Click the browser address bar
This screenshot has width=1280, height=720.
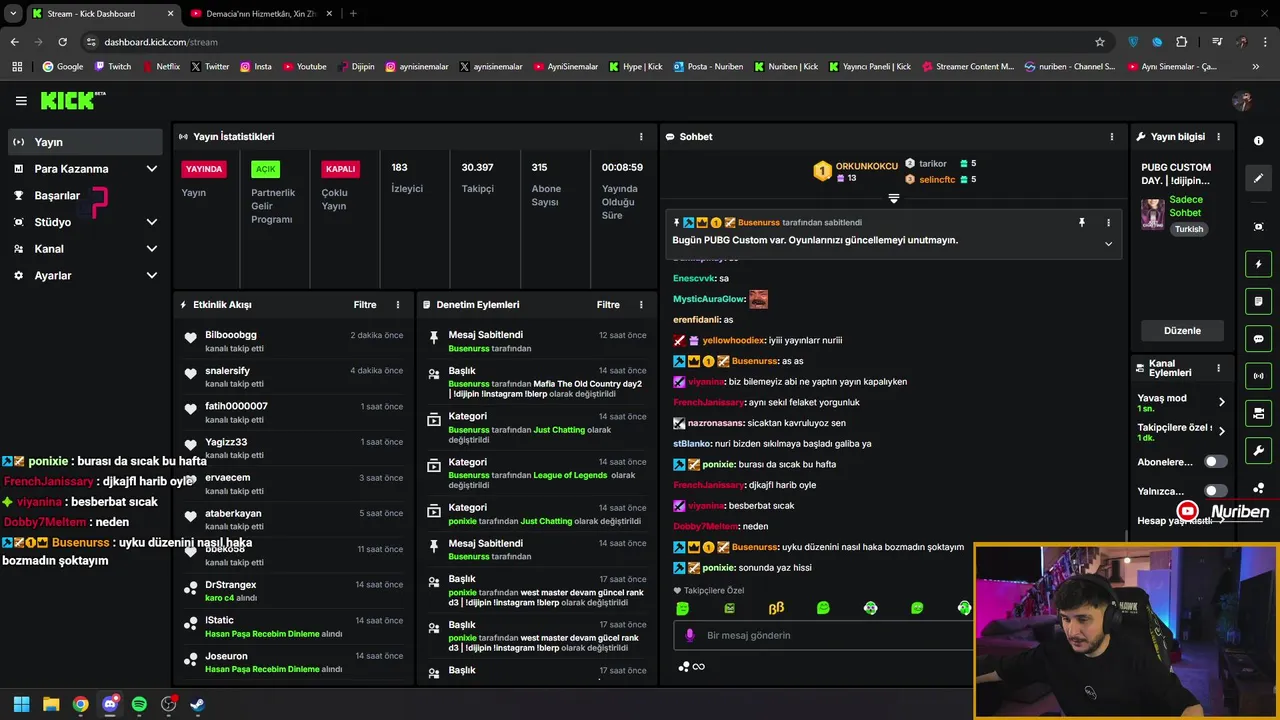(590, 42)
